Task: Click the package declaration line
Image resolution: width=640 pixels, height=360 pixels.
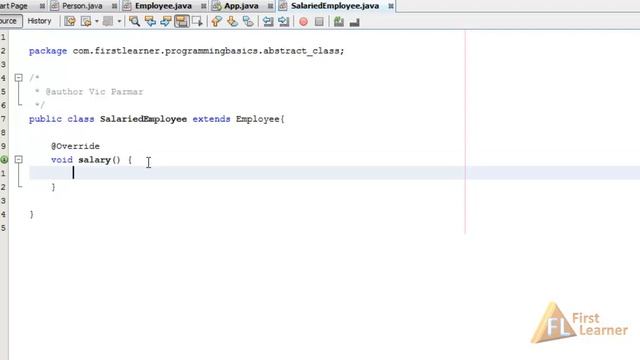Action: [187, 51]
